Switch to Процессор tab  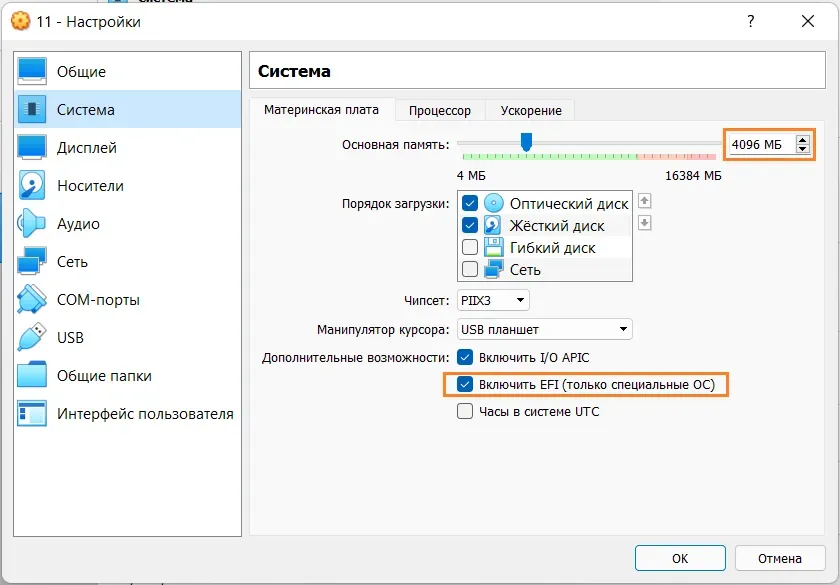[x=440, y=111]
